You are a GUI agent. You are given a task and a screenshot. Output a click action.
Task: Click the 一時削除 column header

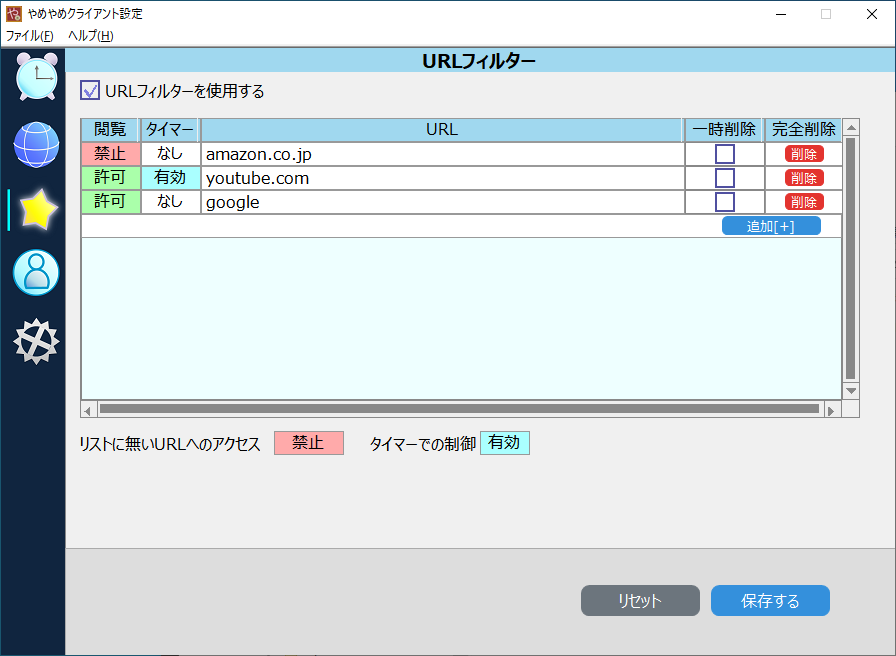pyautogui.click(x=725, y=130)
